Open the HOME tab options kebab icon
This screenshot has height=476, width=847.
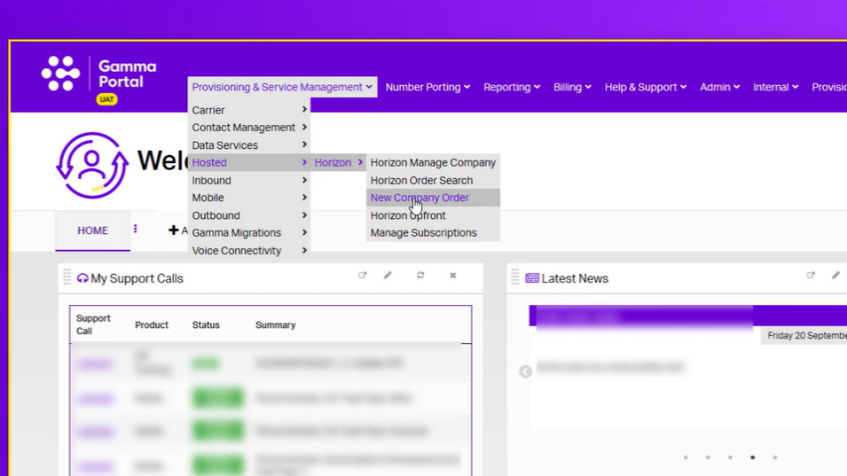(x=136, y=229)
